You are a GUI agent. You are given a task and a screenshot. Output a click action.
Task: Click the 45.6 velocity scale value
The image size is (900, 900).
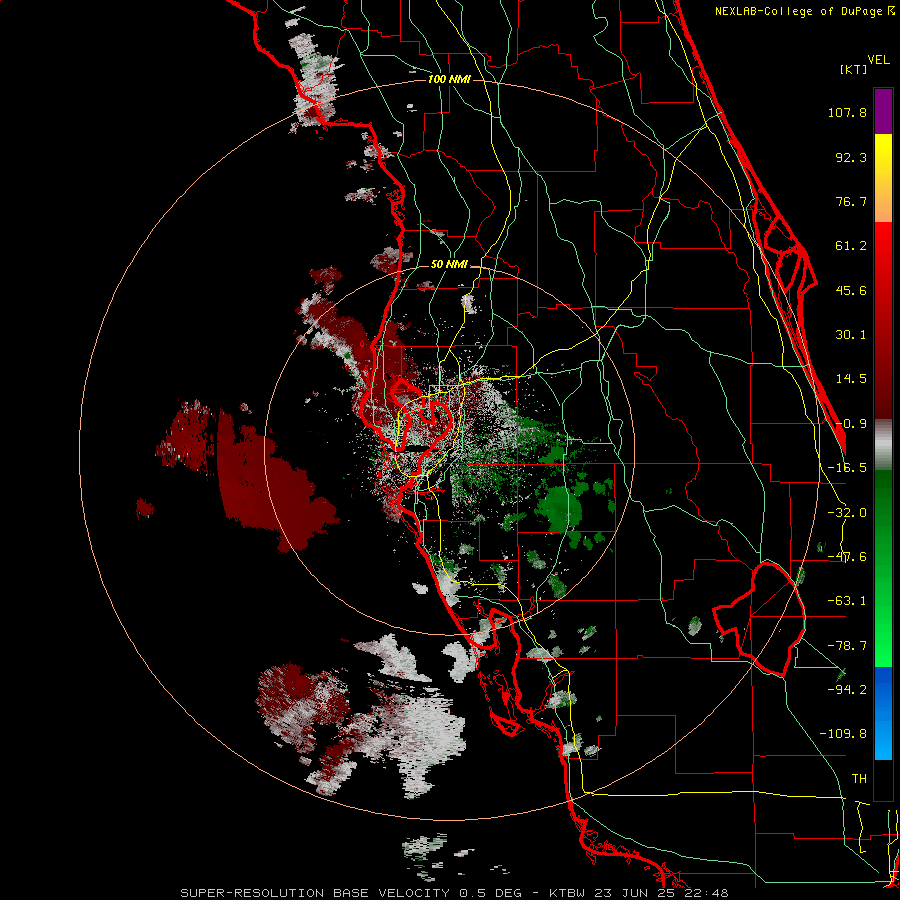851,290
